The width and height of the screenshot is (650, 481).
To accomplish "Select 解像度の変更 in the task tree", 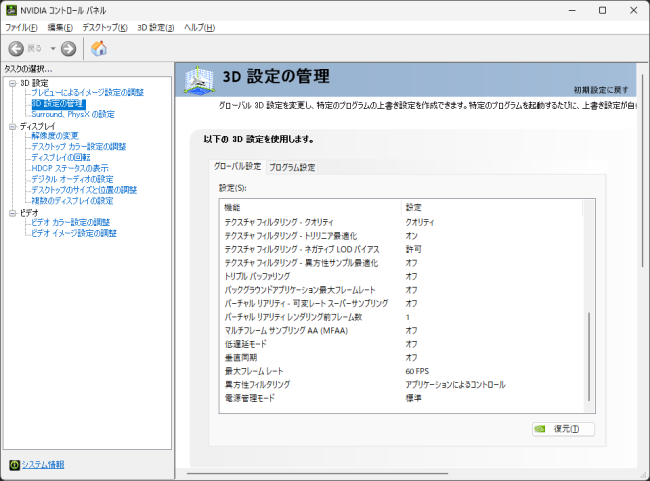I will tap(54, 136).
